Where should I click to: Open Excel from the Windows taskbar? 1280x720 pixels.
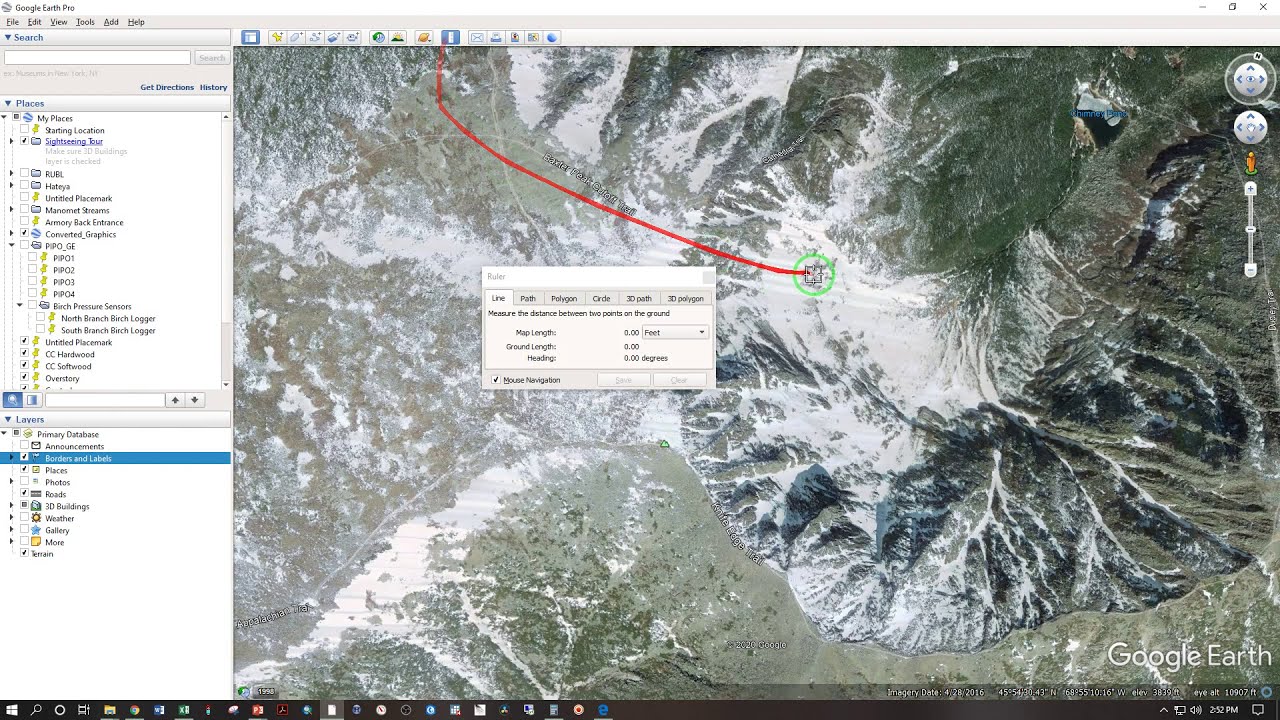[x=184, y=710]
